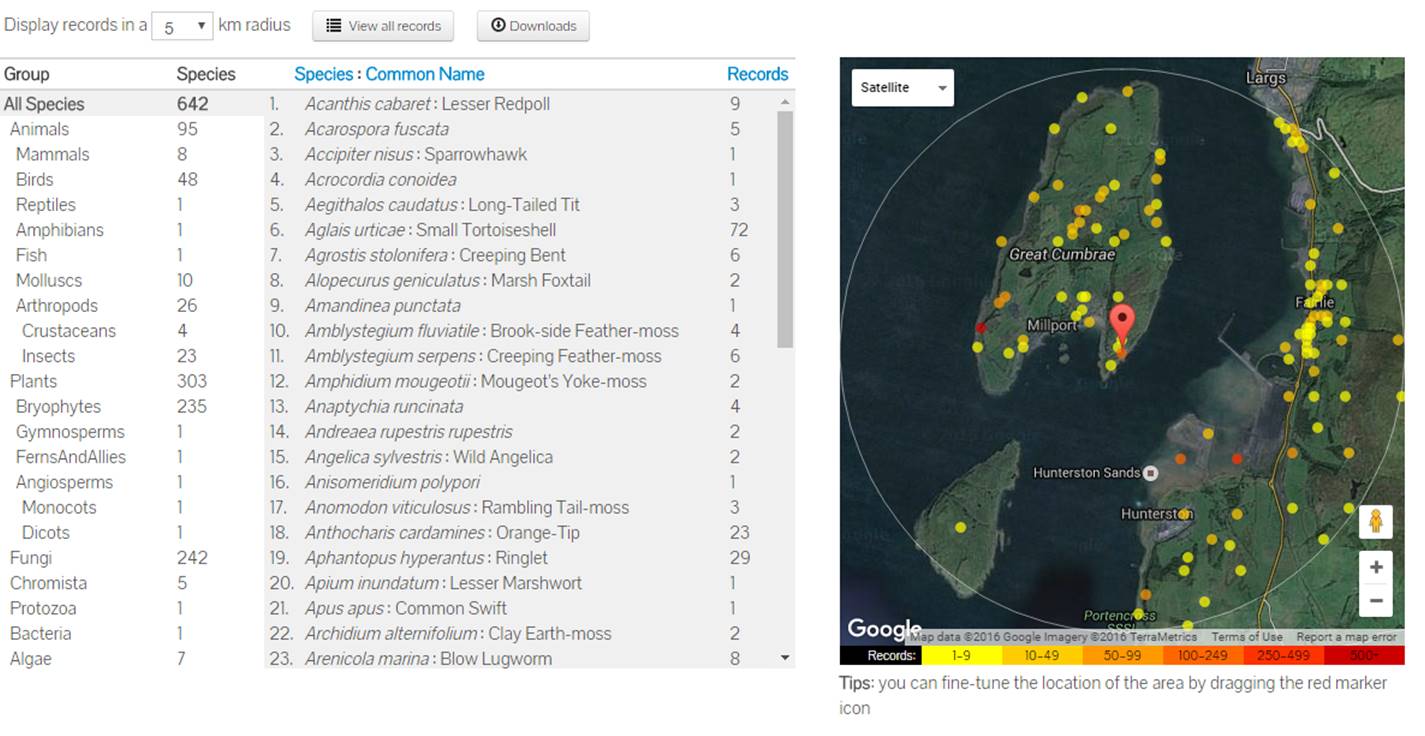Open the Satellite map type dropdown
This screenshot has height=736, width=1425.
click(x=902, y=87)
